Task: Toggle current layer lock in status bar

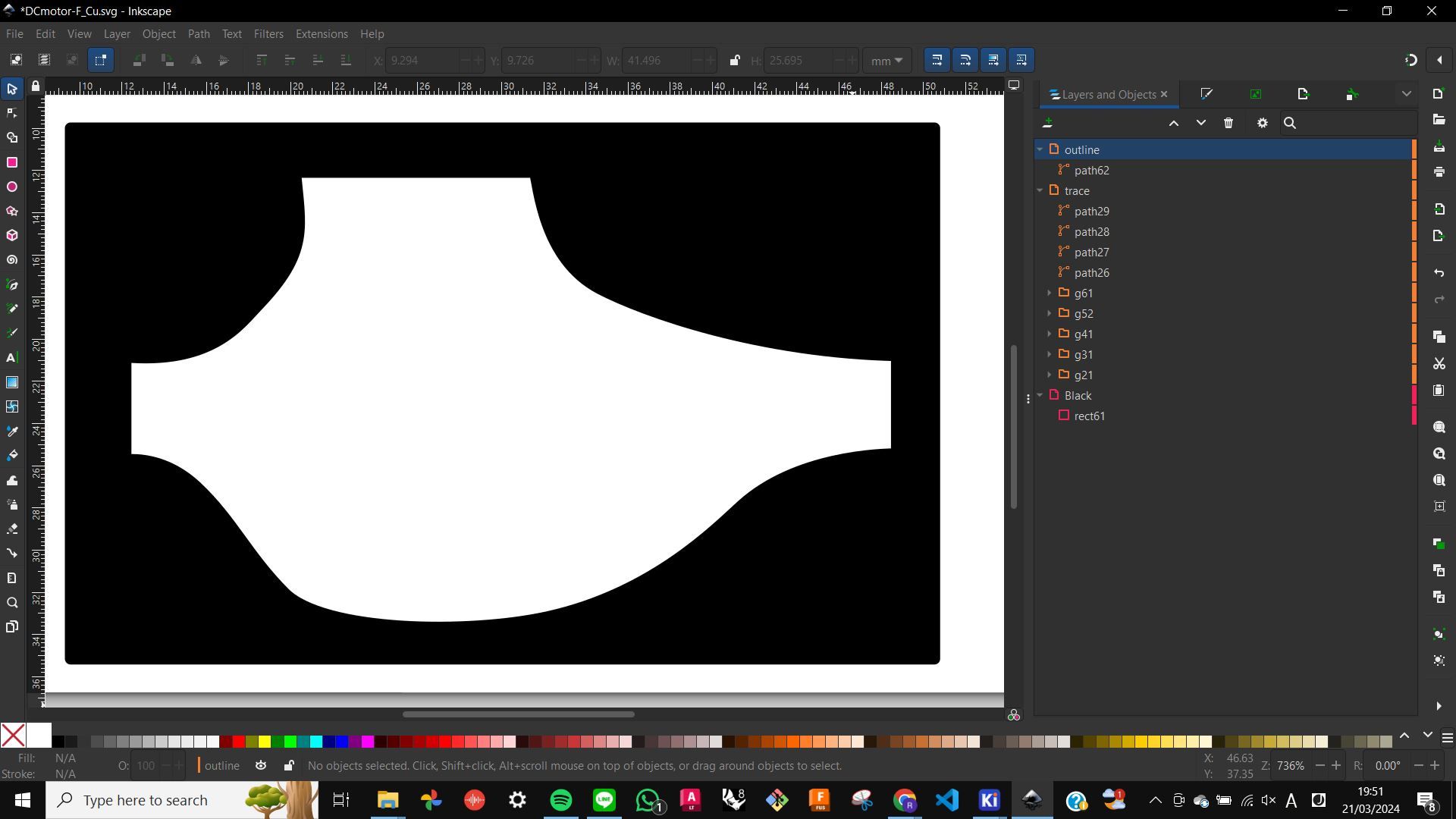Action: pyautogui.click(x=289, y=765)
